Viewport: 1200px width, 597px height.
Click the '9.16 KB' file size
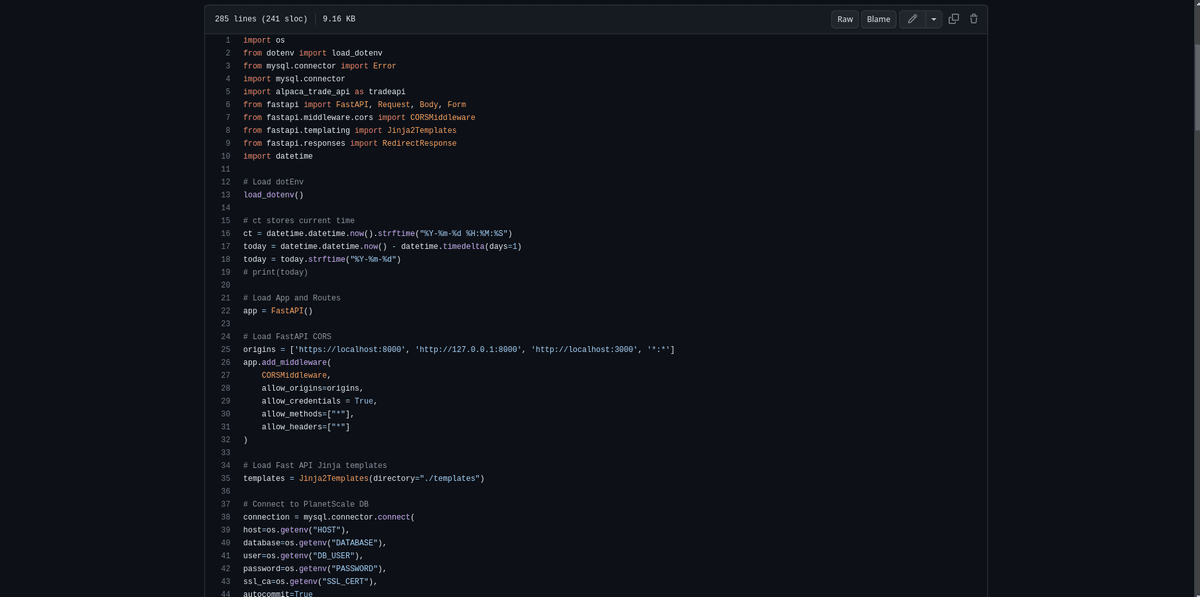point(339,19)
